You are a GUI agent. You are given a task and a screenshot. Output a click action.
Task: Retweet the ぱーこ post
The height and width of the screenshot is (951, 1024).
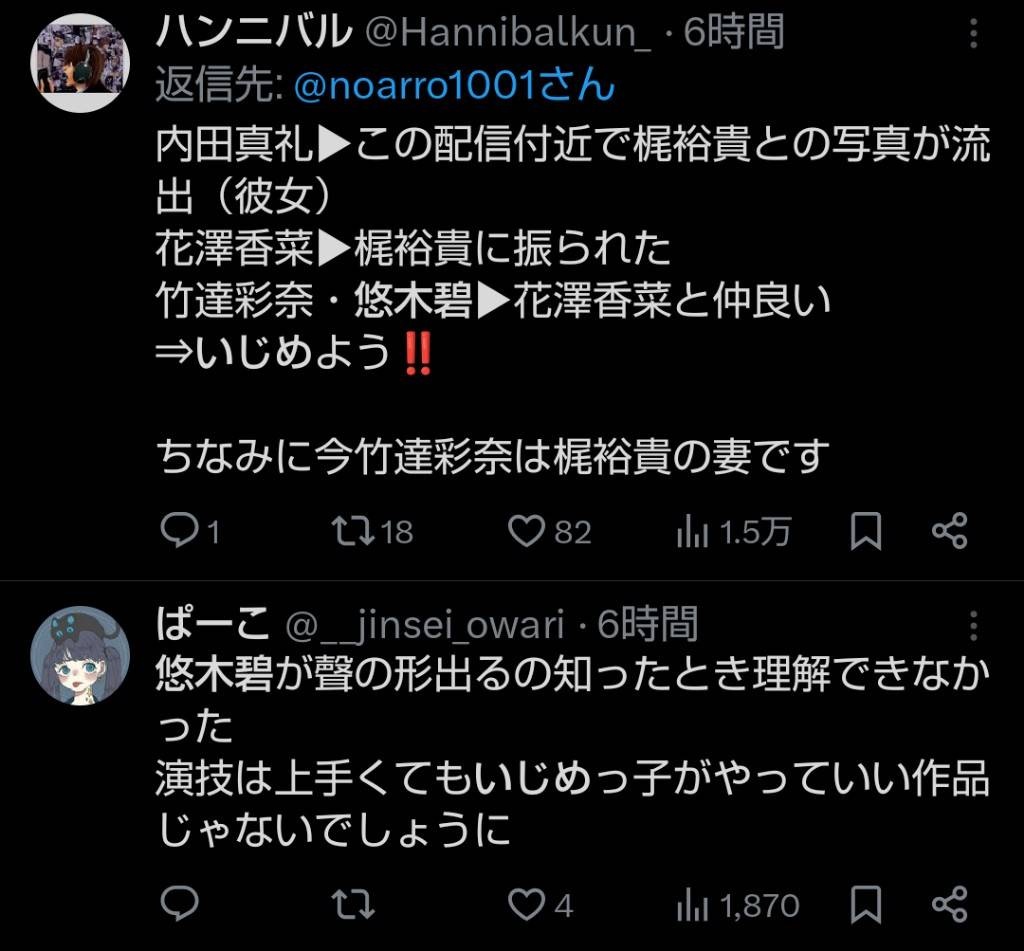point(353,905)
